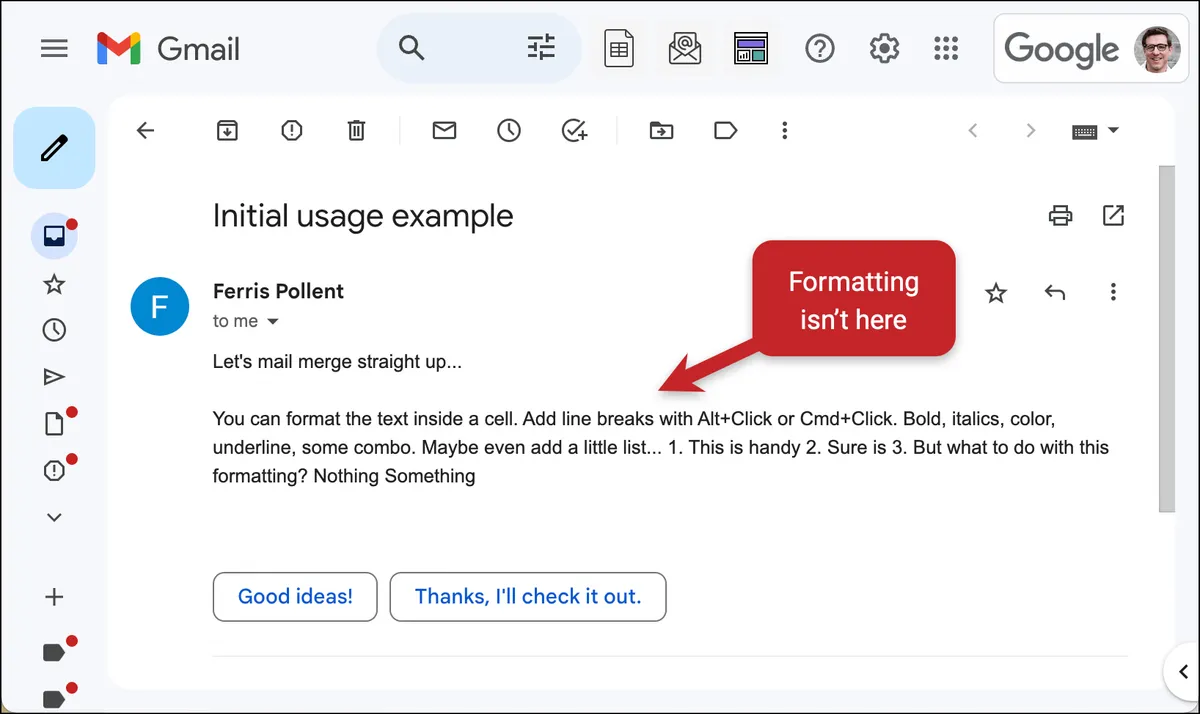The width and height of the screenshot is (1200, 714).
Task: Open email in new window
Action: (x=1113, y=215)
